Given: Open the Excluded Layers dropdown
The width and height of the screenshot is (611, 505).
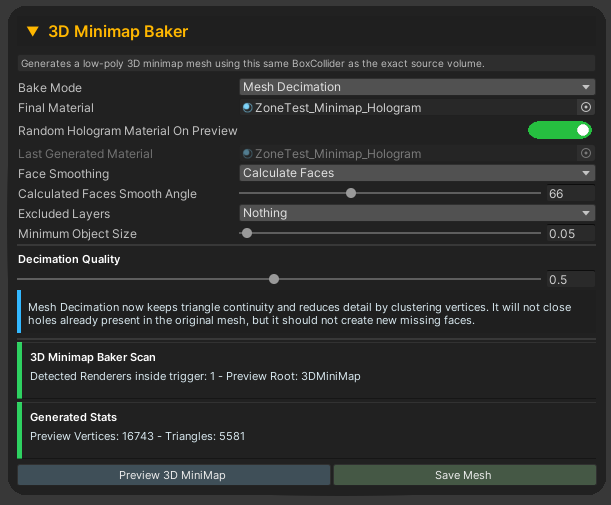Looking at the screenshot, I should click(417, 213).
